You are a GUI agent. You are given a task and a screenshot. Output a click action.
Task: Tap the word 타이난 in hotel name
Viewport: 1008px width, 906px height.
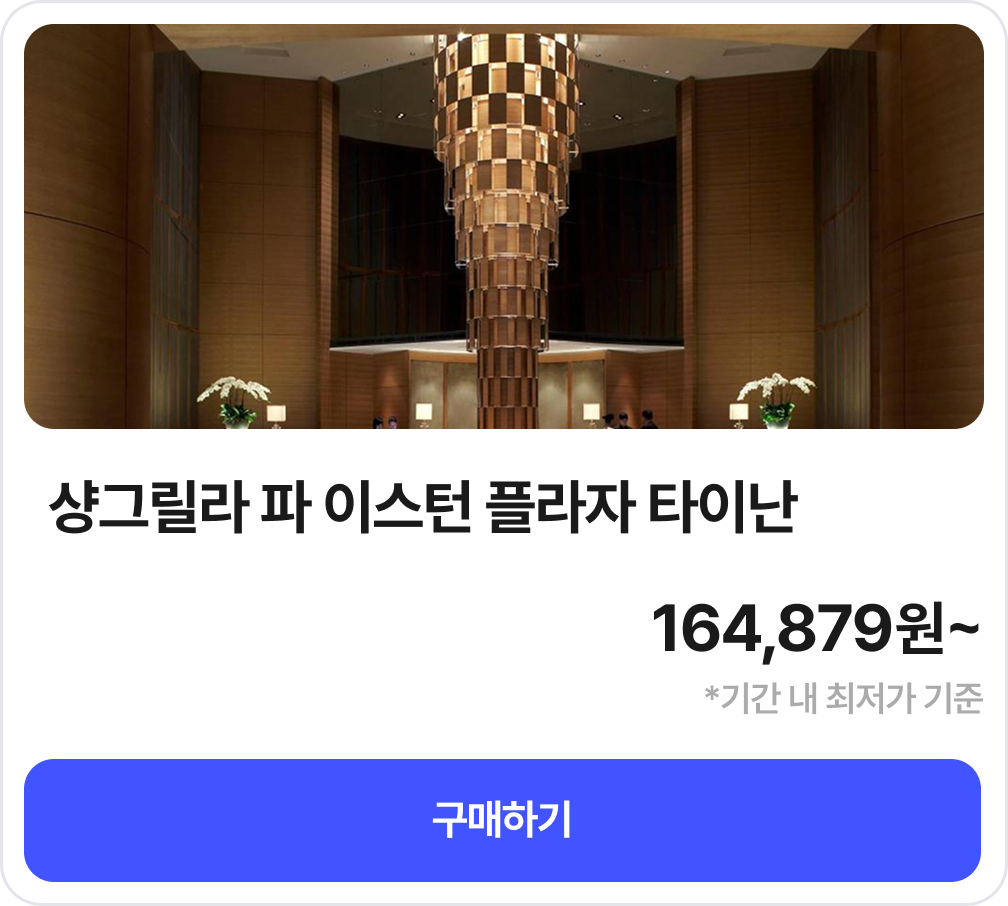(723, 507)
